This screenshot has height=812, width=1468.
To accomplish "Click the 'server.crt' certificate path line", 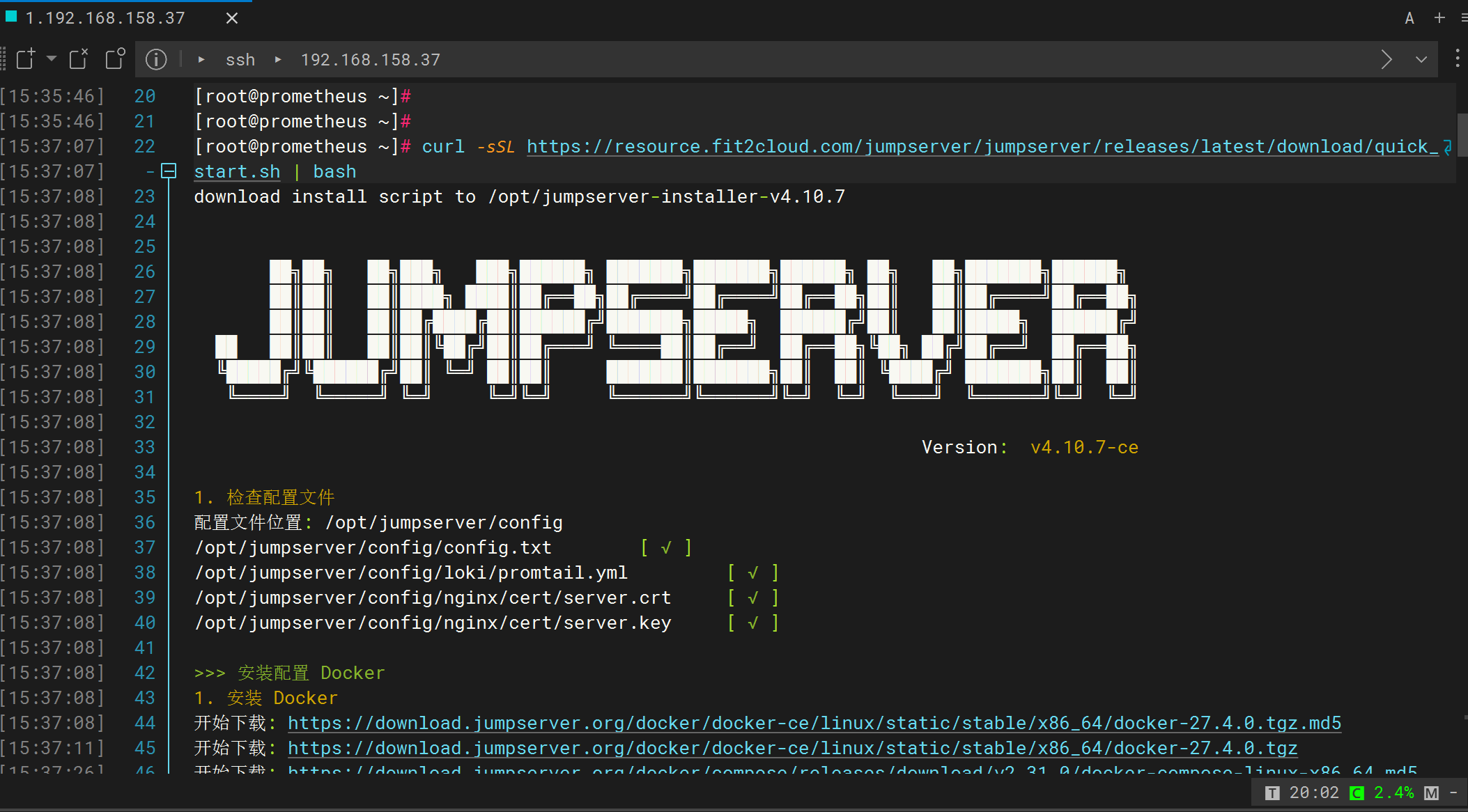I will [433, 598].
